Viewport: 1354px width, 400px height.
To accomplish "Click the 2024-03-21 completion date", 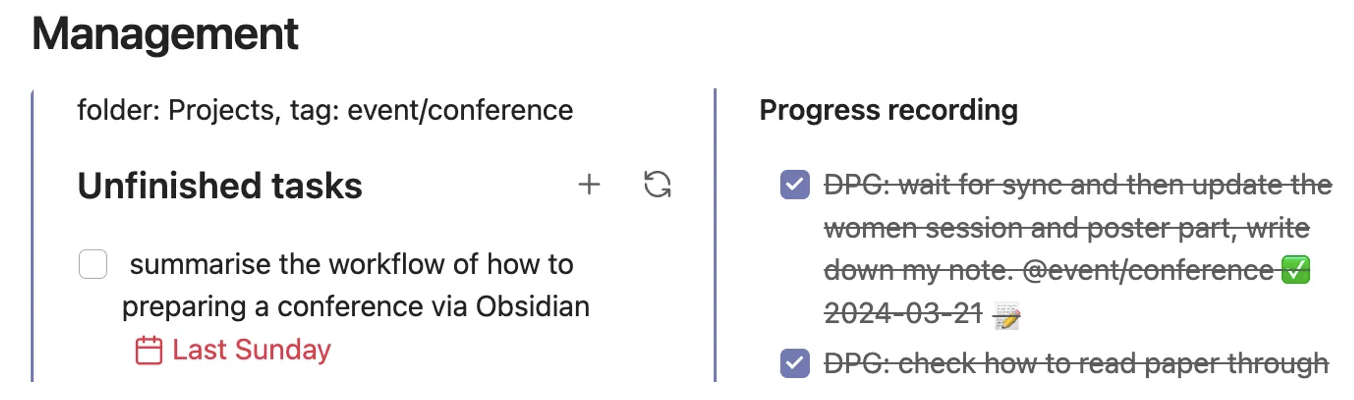I will 903,314.
